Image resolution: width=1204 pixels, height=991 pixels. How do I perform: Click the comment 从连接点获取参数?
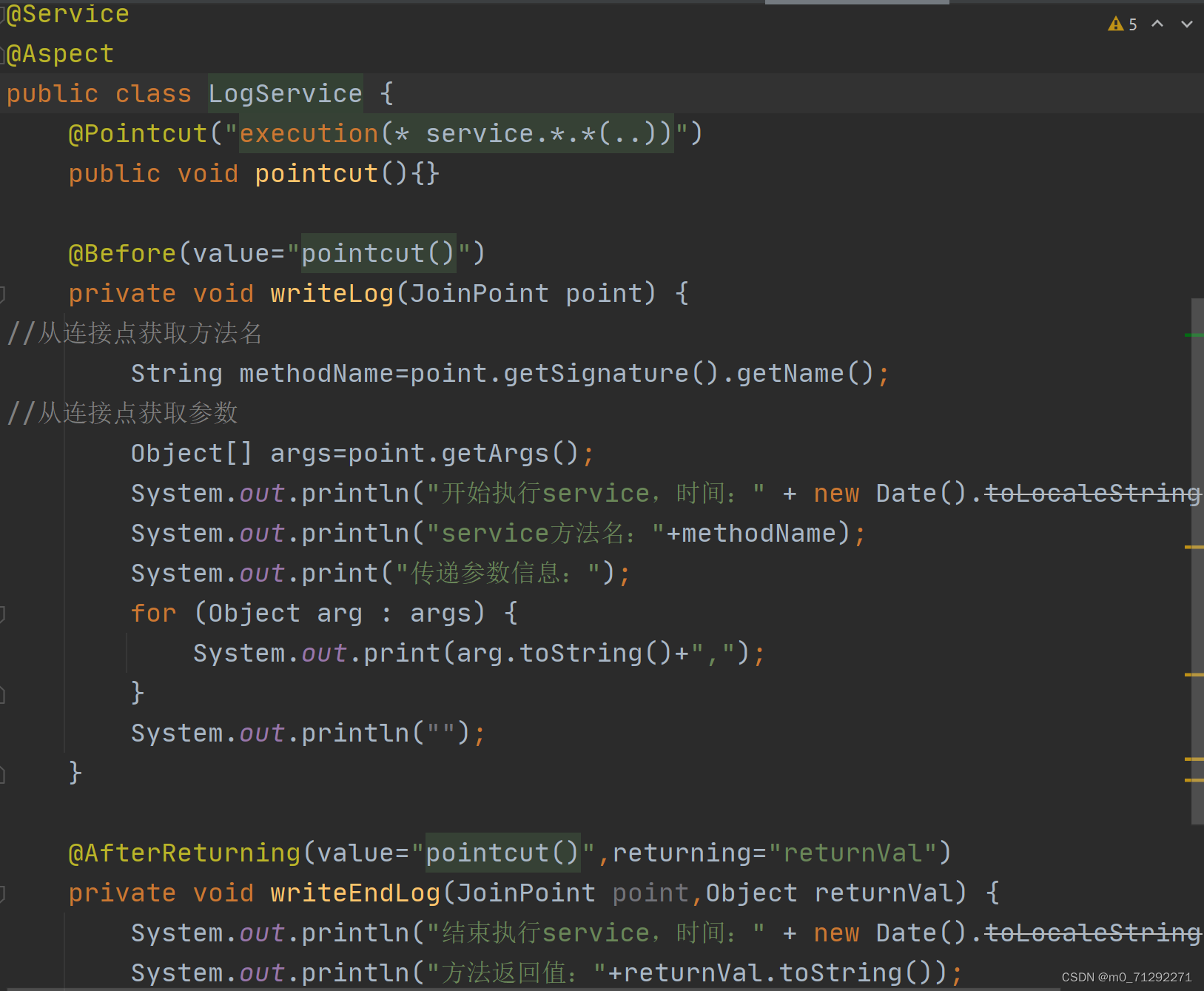123,414
